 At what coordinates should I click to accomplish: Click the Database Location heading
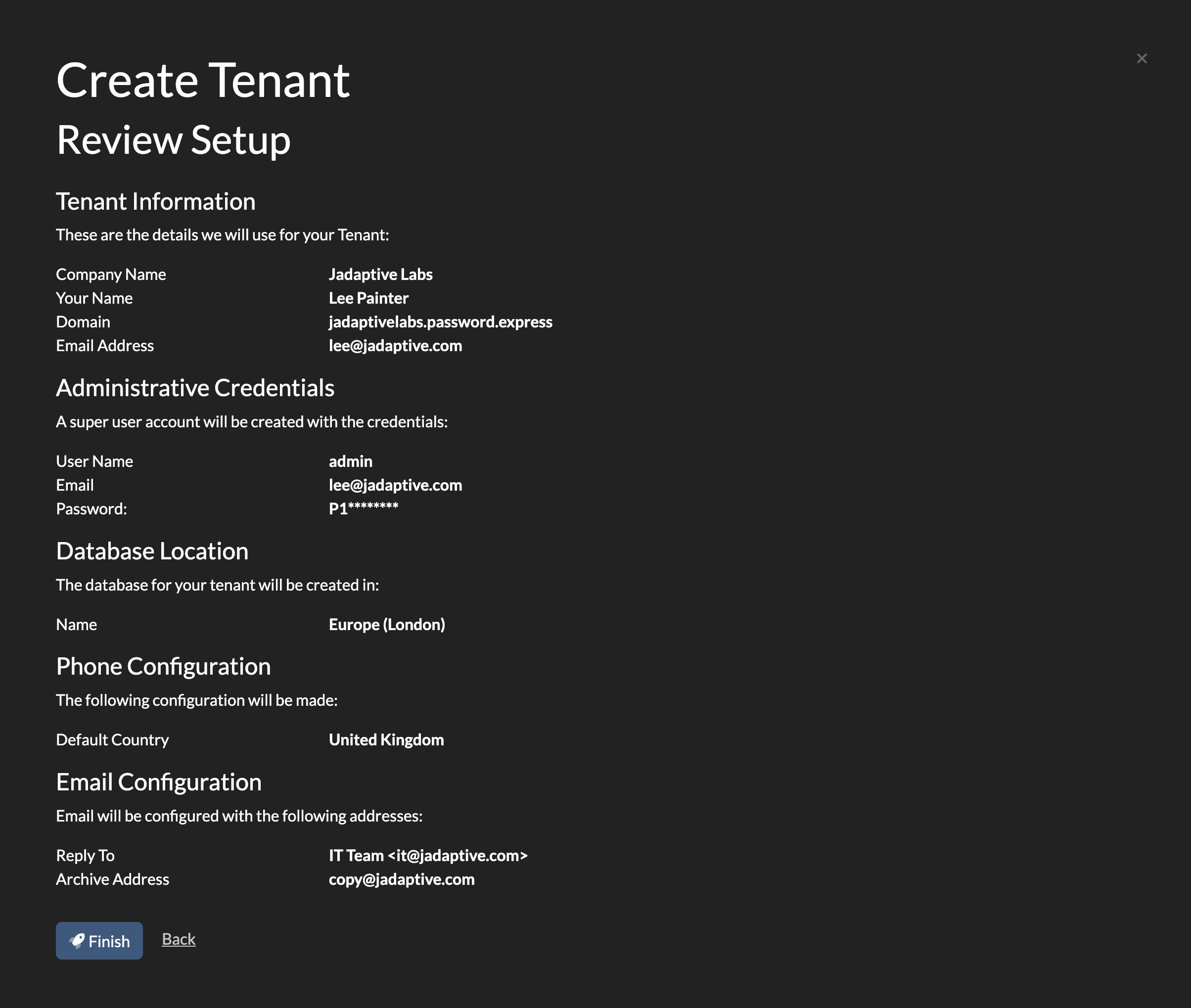[152, 551]
